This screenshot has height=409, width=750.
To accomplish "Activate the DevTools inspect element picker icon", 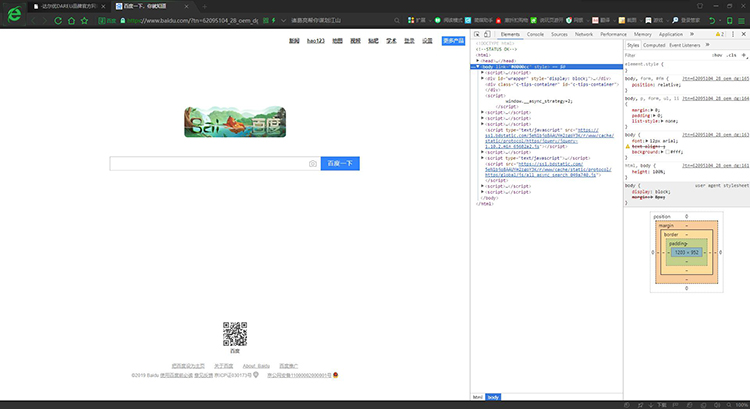I will tap(477, 34).
